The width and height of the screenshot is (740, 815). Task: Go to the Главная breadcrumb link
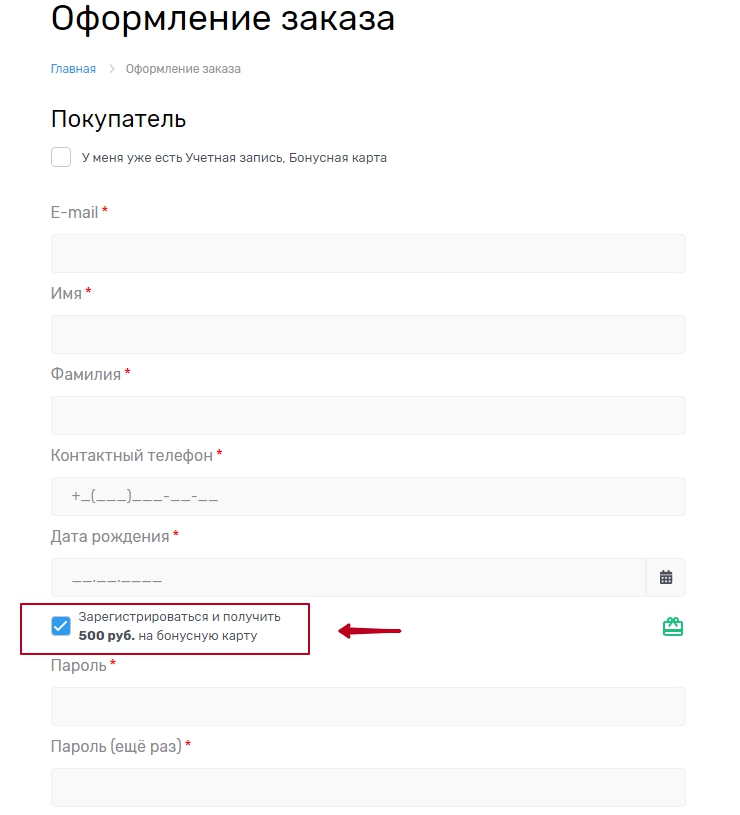(73, 69)
